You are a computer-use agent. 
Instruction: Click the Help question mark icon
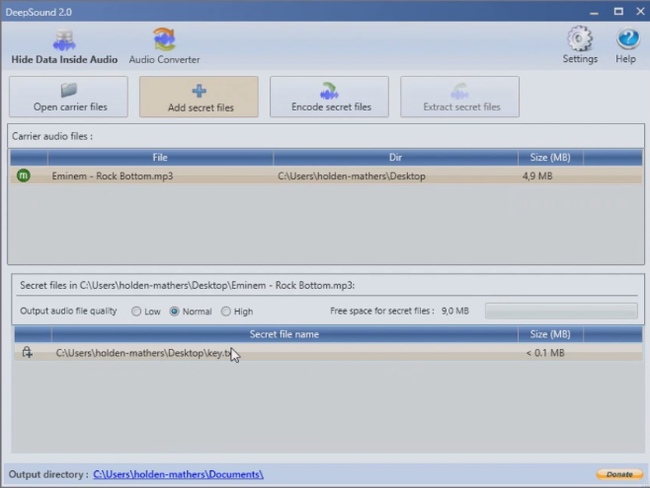pos(626,40)
